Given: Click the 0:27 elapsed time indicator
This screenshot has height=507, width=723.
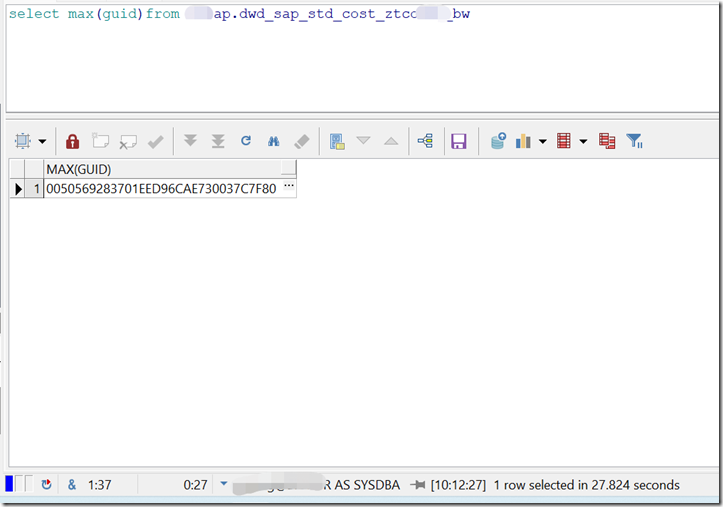Looking at the screenshot, I should [x=195, y=485].
